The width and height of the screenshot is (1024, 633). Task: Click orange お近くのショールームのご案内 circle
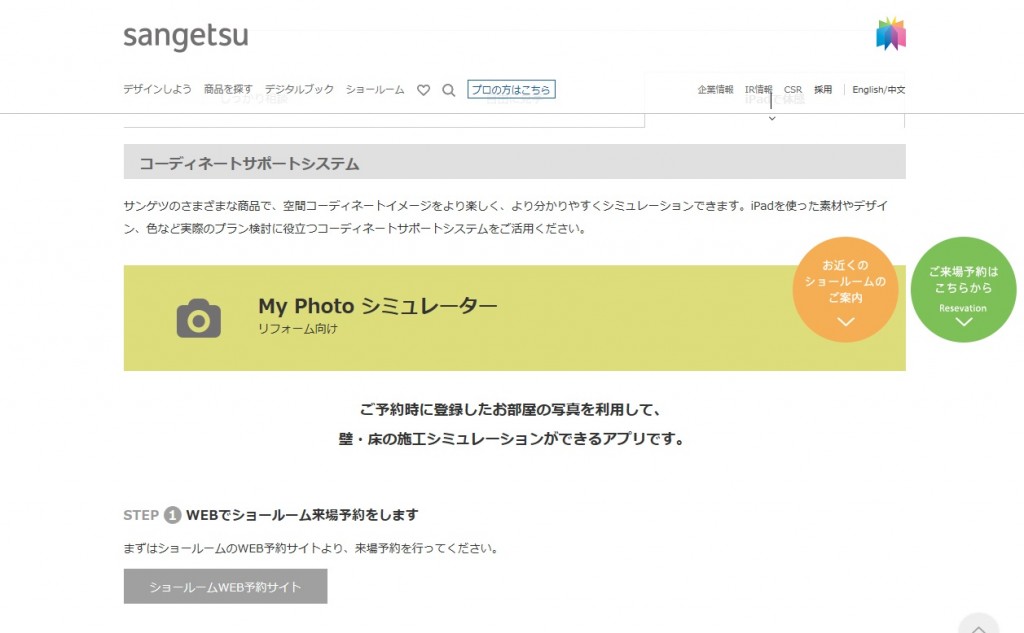pos(845,289)
